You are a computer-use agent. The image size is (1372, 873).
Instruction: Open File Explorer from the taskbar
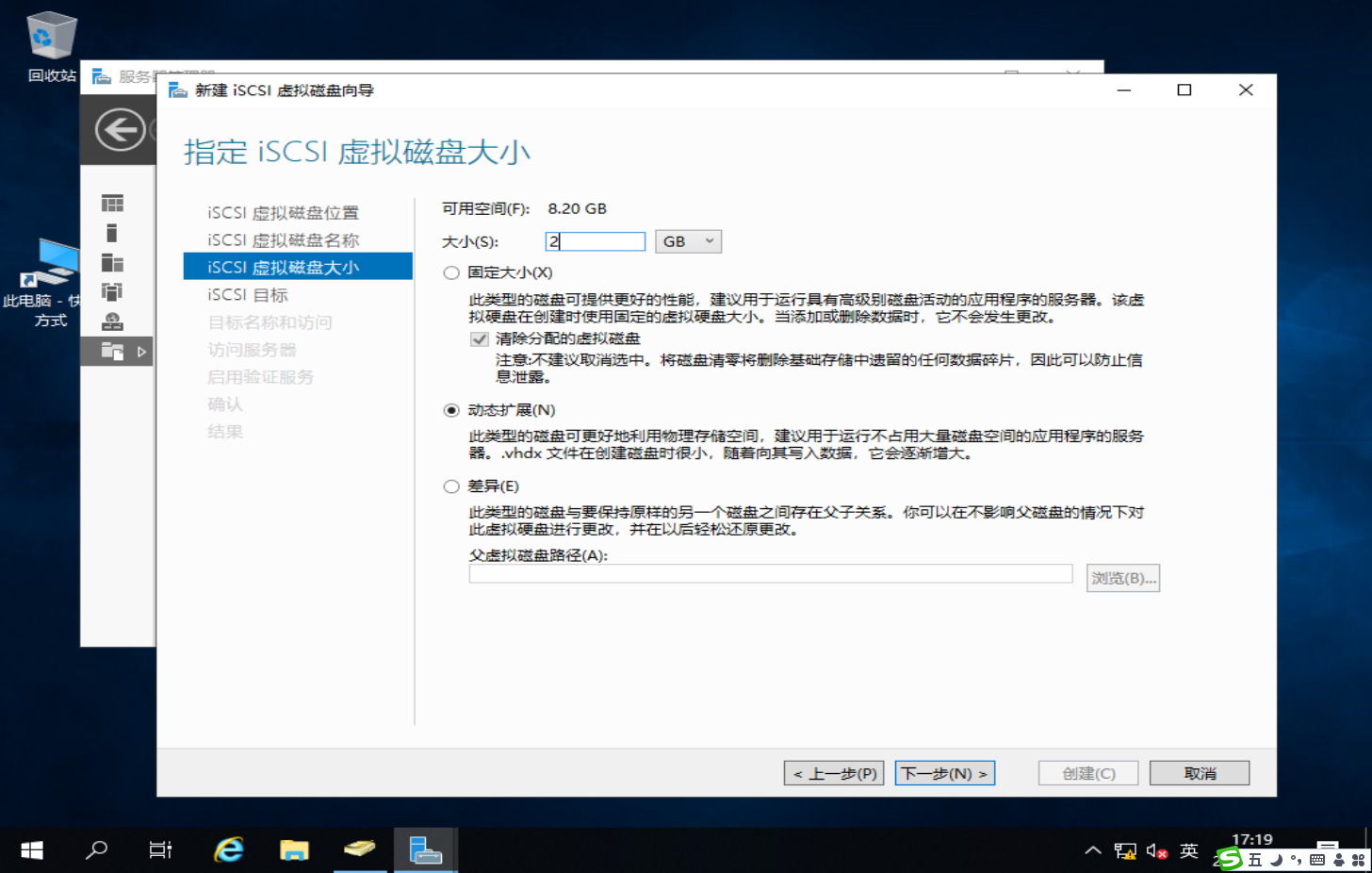294,850
